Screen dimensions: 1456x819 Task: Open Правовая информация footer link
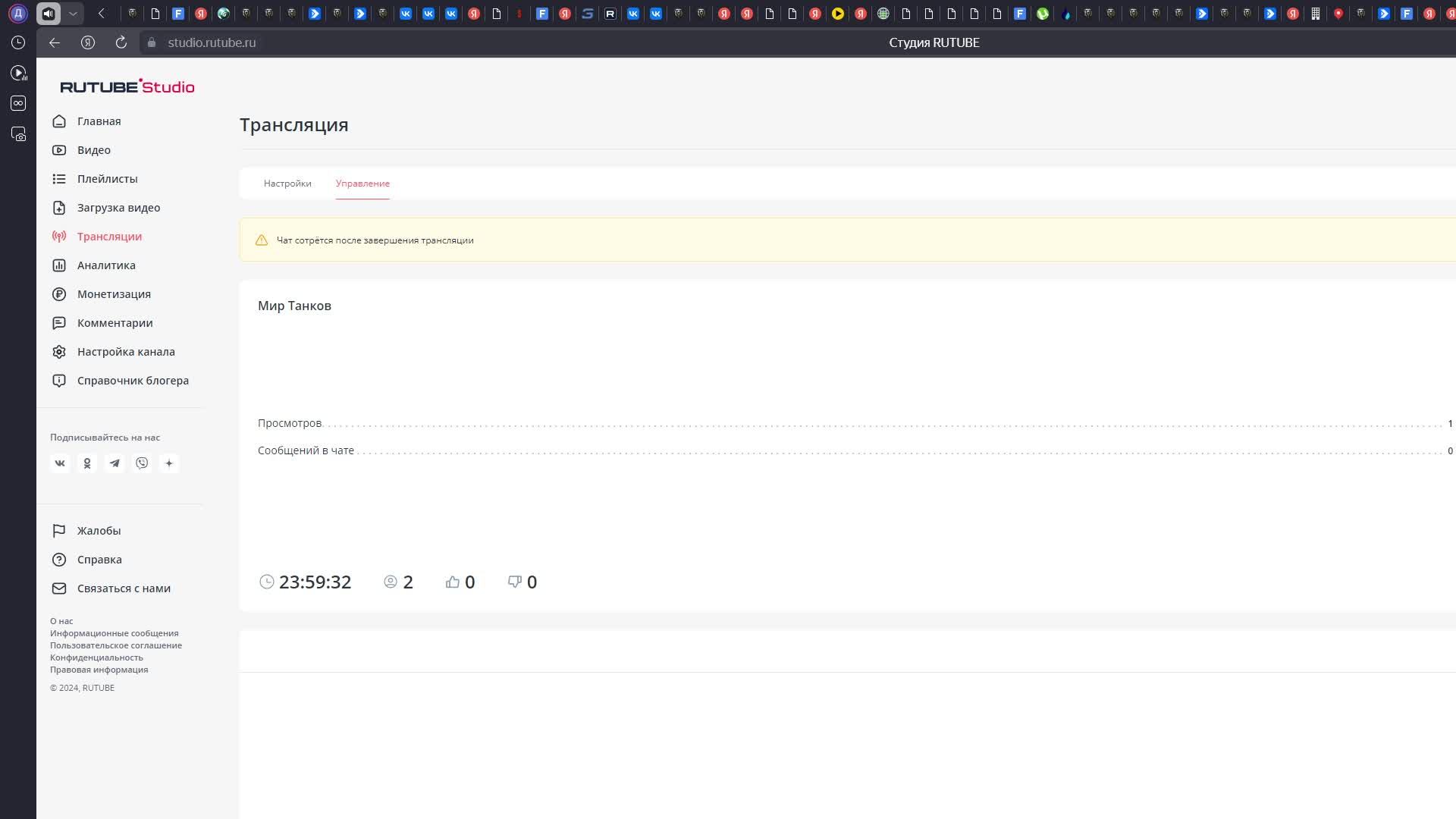pos(99,670)
